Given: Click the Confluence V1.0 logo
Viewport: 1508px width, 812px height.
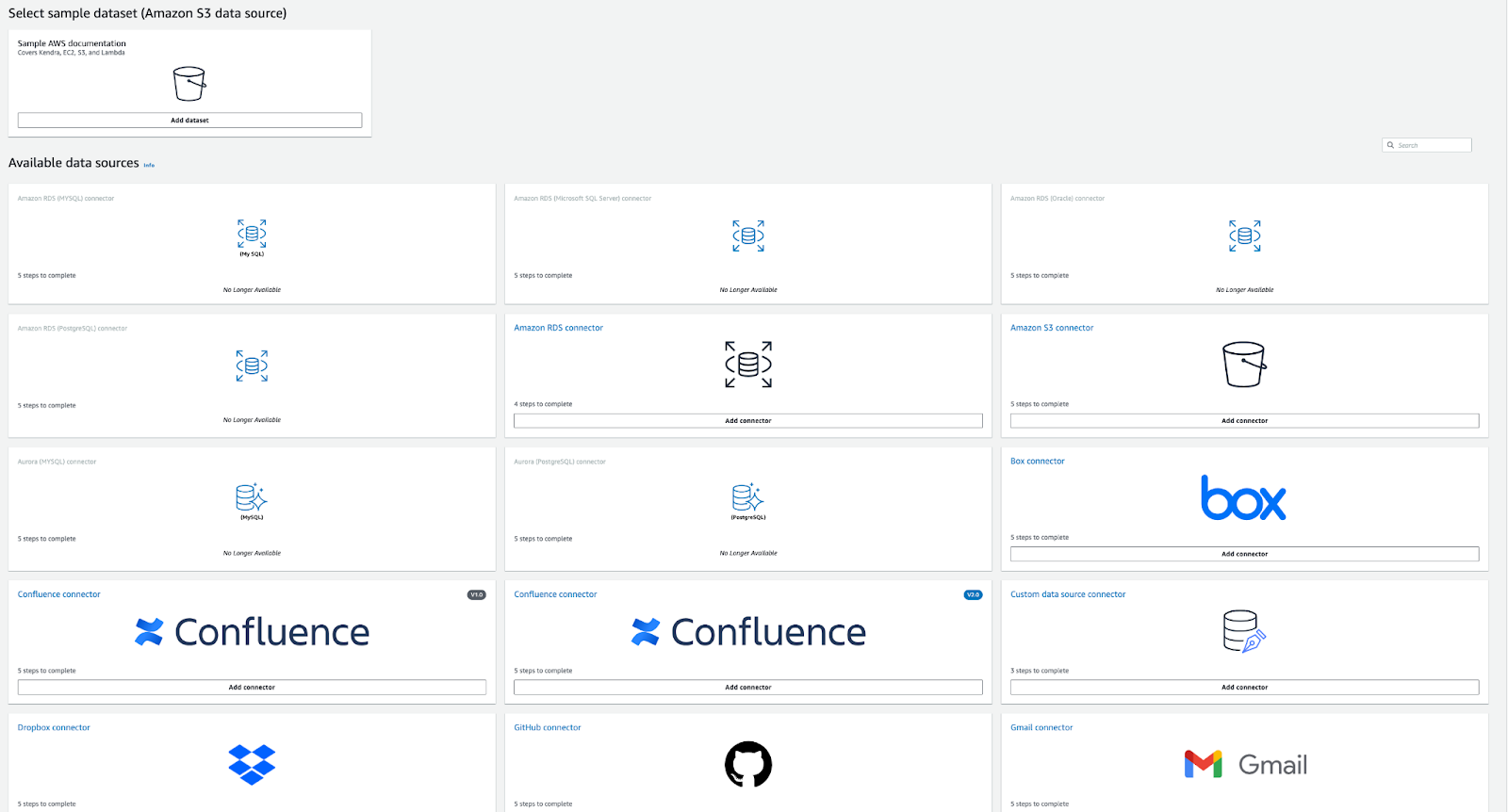Looking at the screenshot, I should pyautogui.click(x=252, y=632).
